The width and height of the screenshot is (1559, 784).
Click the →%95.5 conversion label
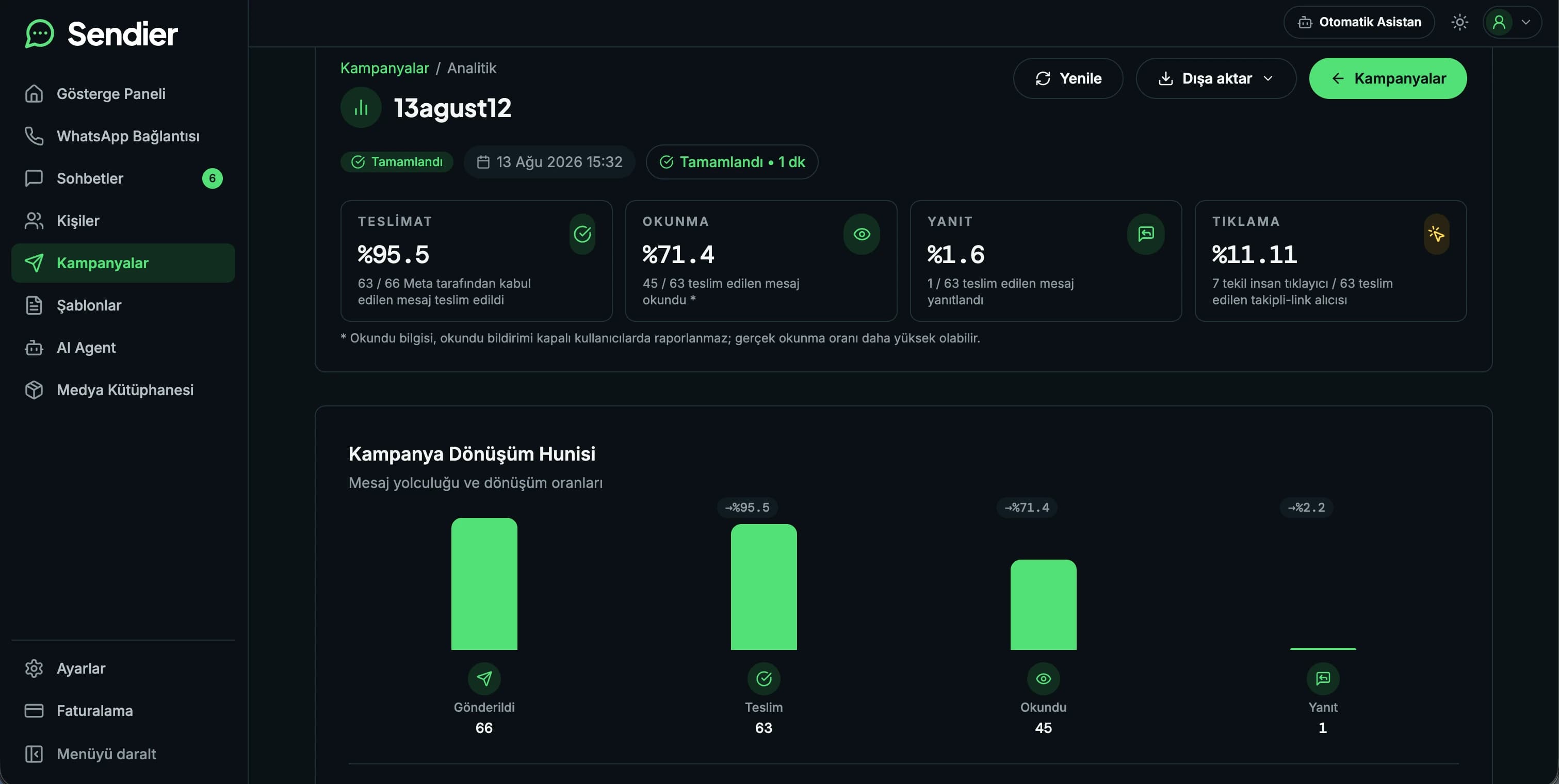pos(748,508)
